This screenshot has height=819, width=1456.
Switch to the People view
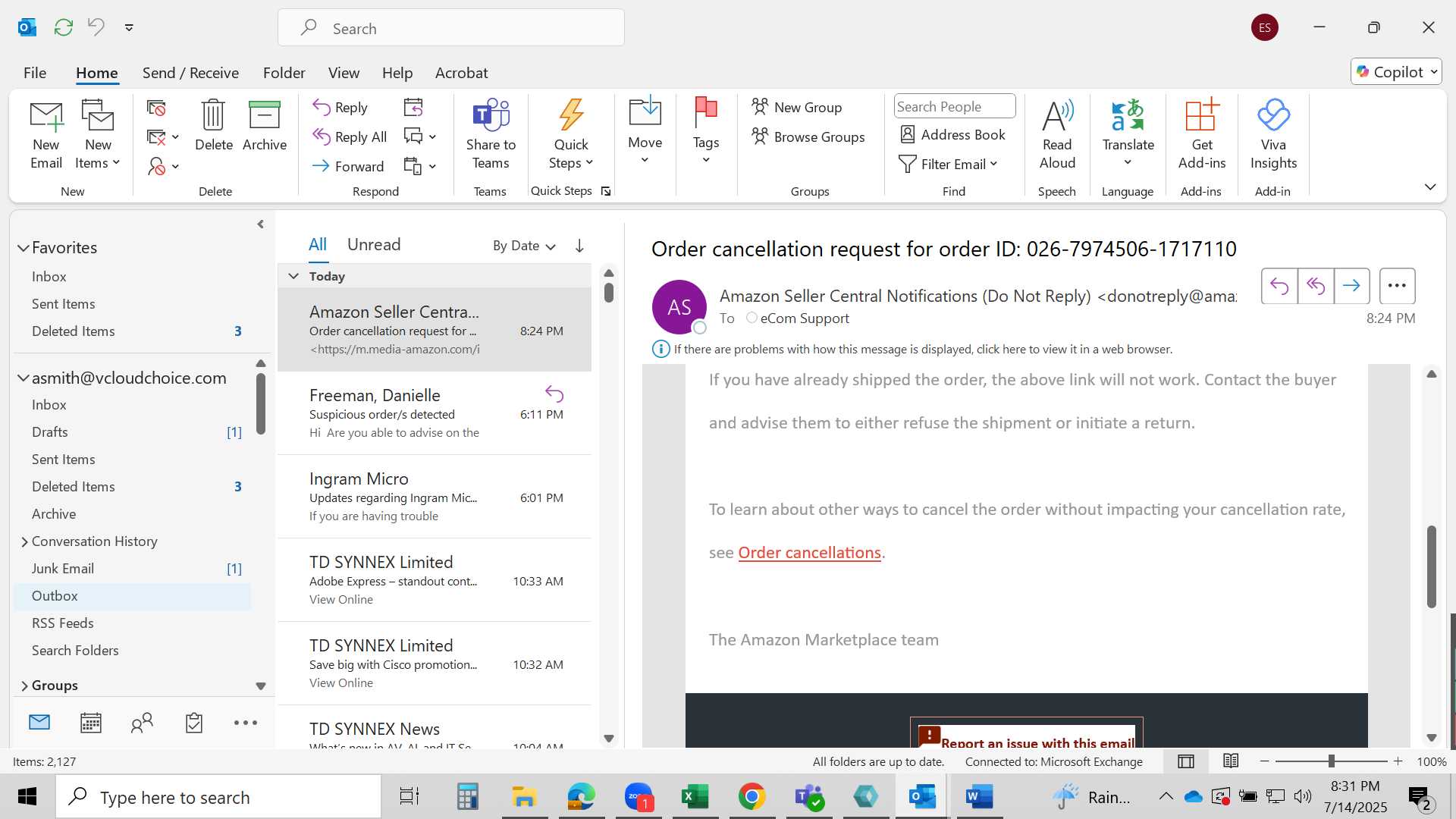pos(142,723)
